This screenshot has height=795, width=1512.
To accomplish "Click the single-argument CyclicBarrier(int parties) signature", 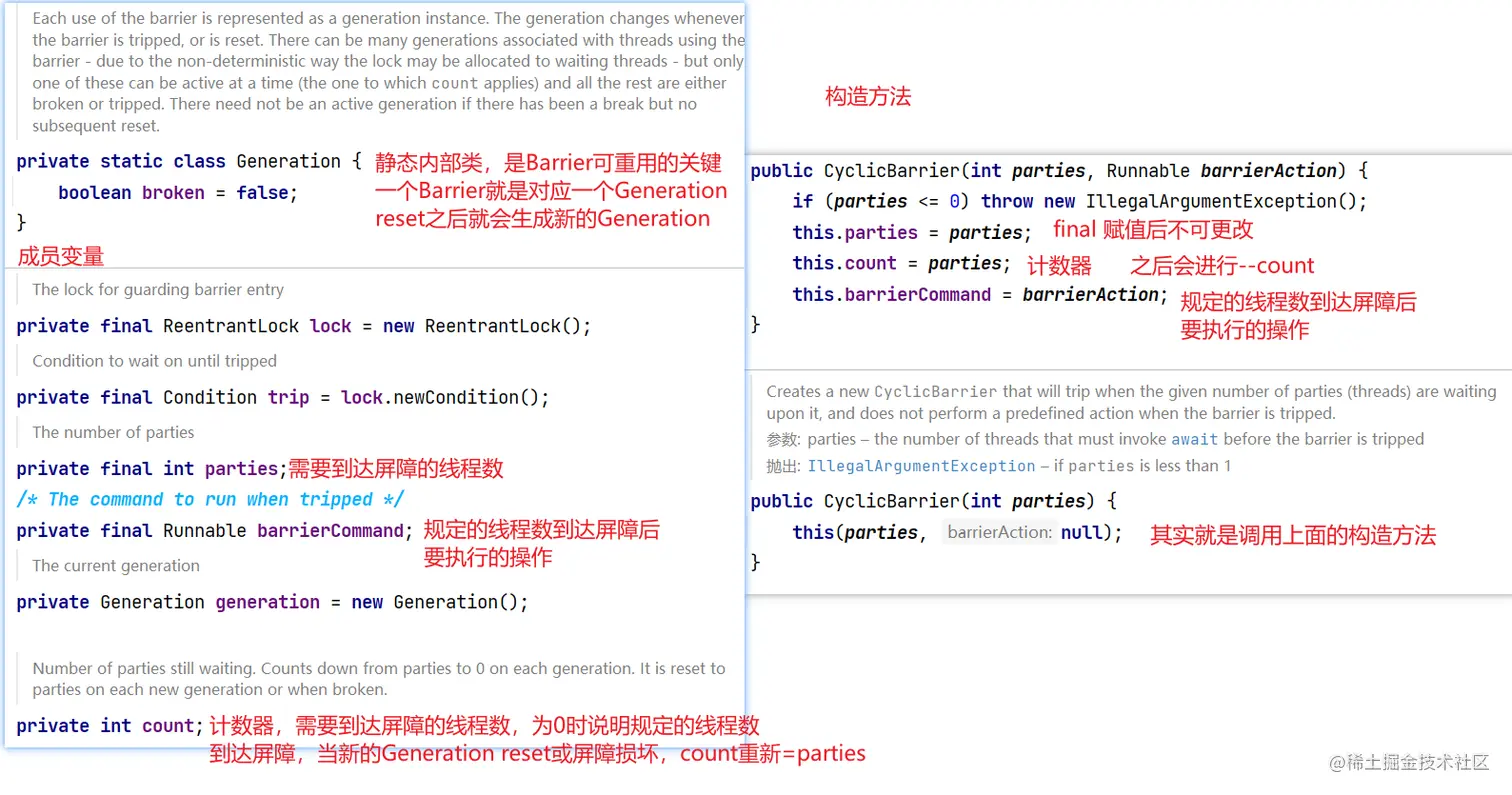I will (933, 501).
